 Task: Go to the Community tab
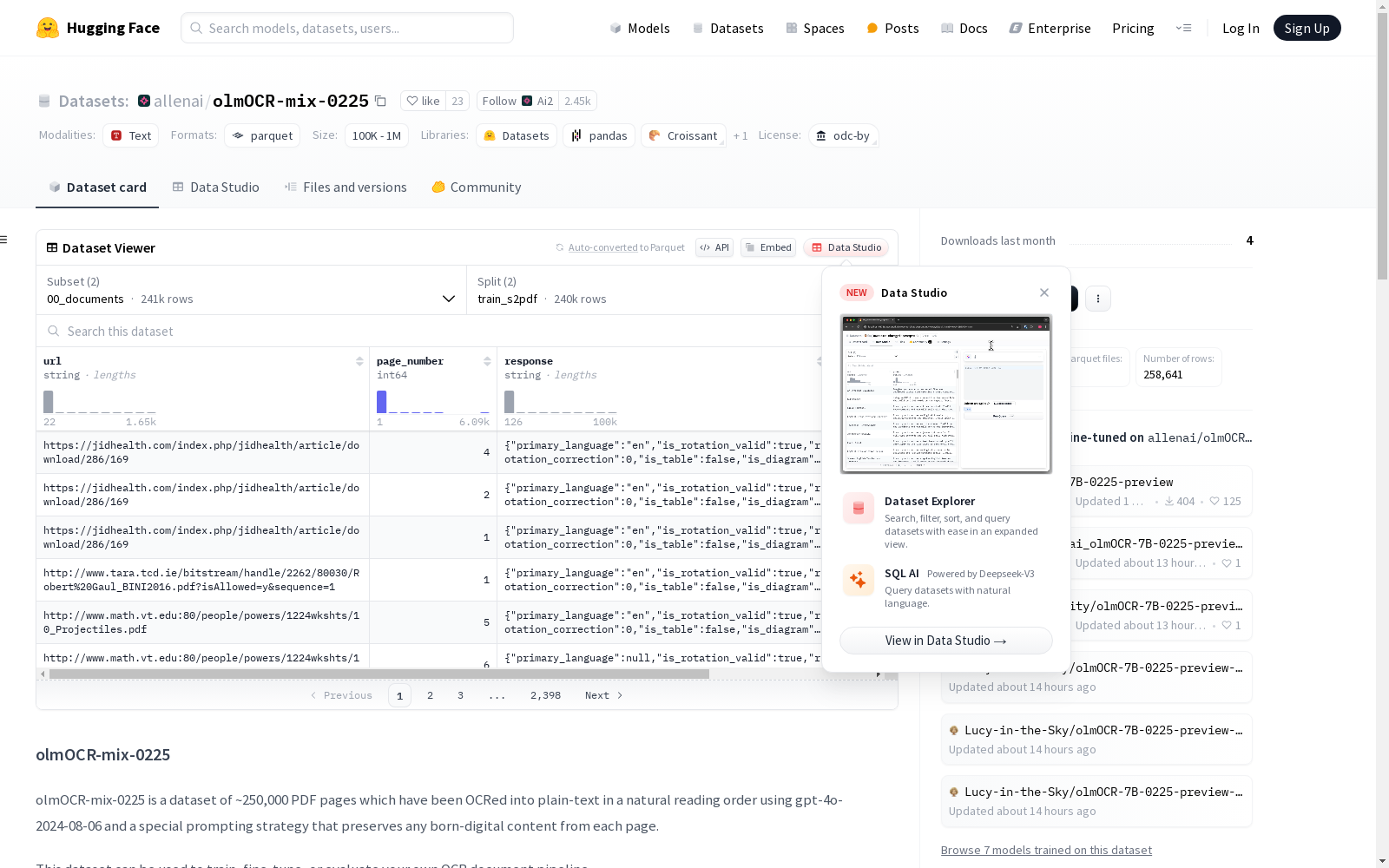tap(477, 187)
